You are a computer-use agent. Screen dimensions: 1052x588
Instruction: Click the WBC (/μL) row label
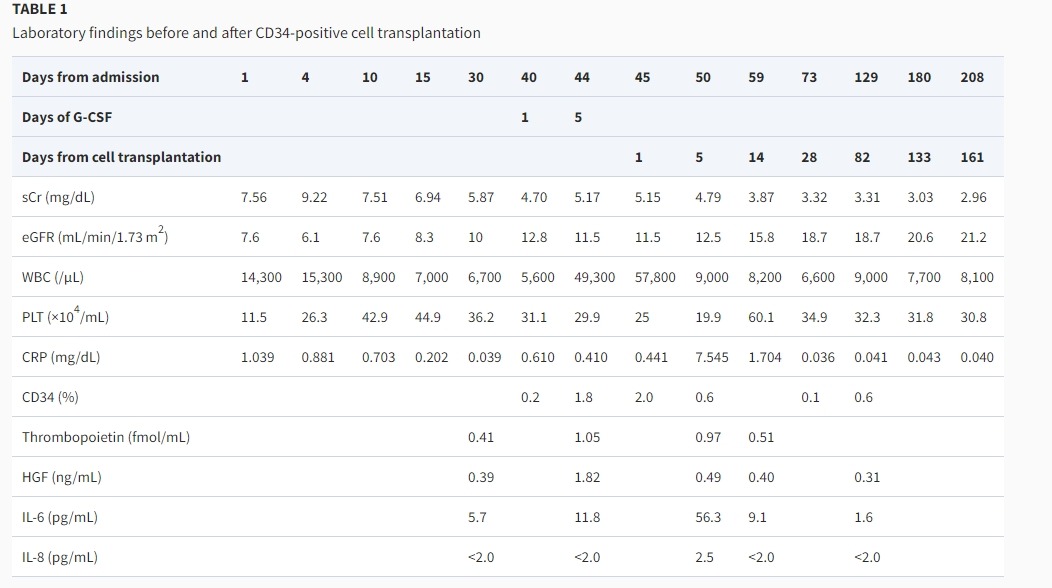coord(58,277)
